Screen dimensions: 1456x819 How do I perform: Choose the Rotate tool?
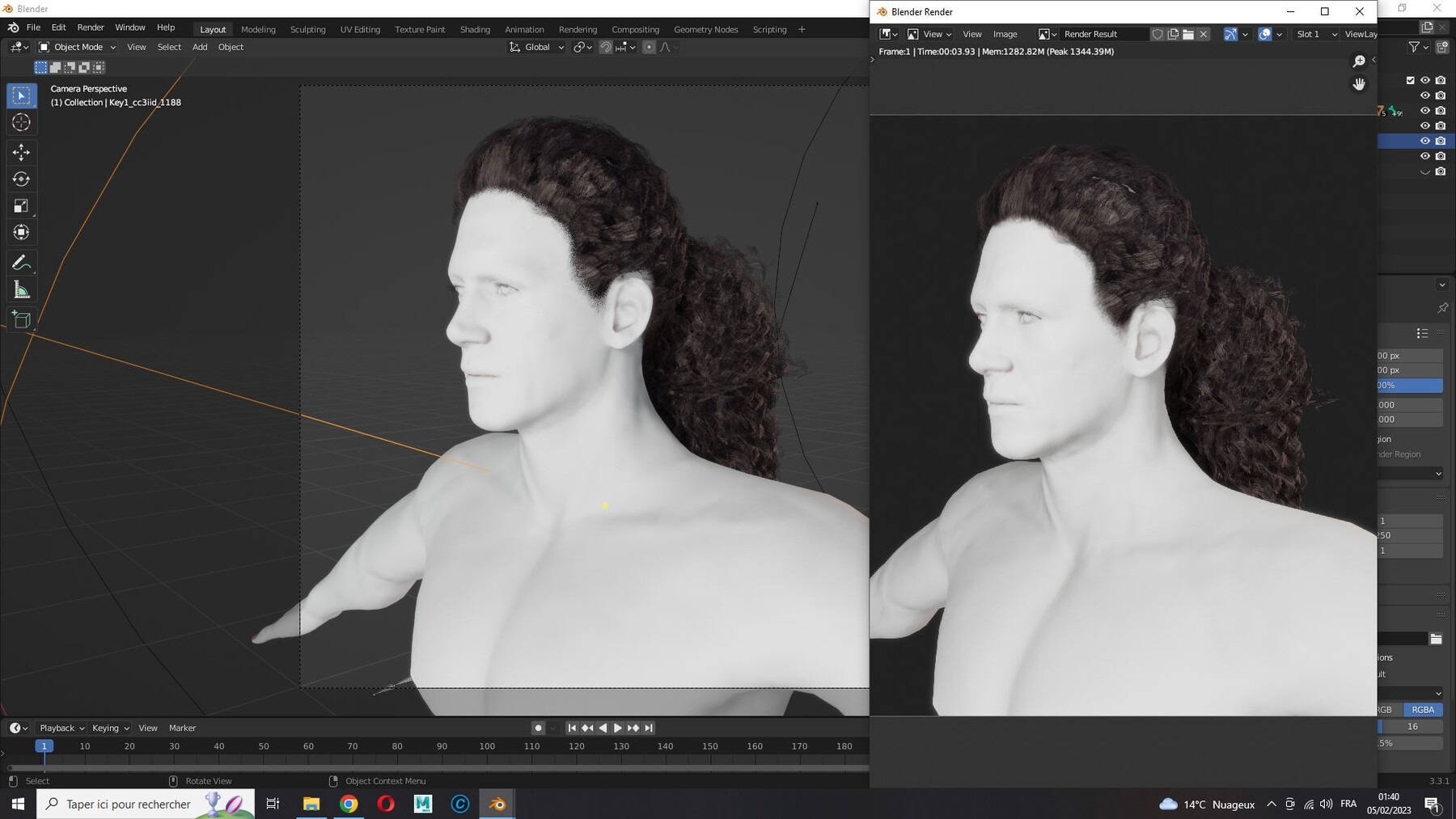22,179
